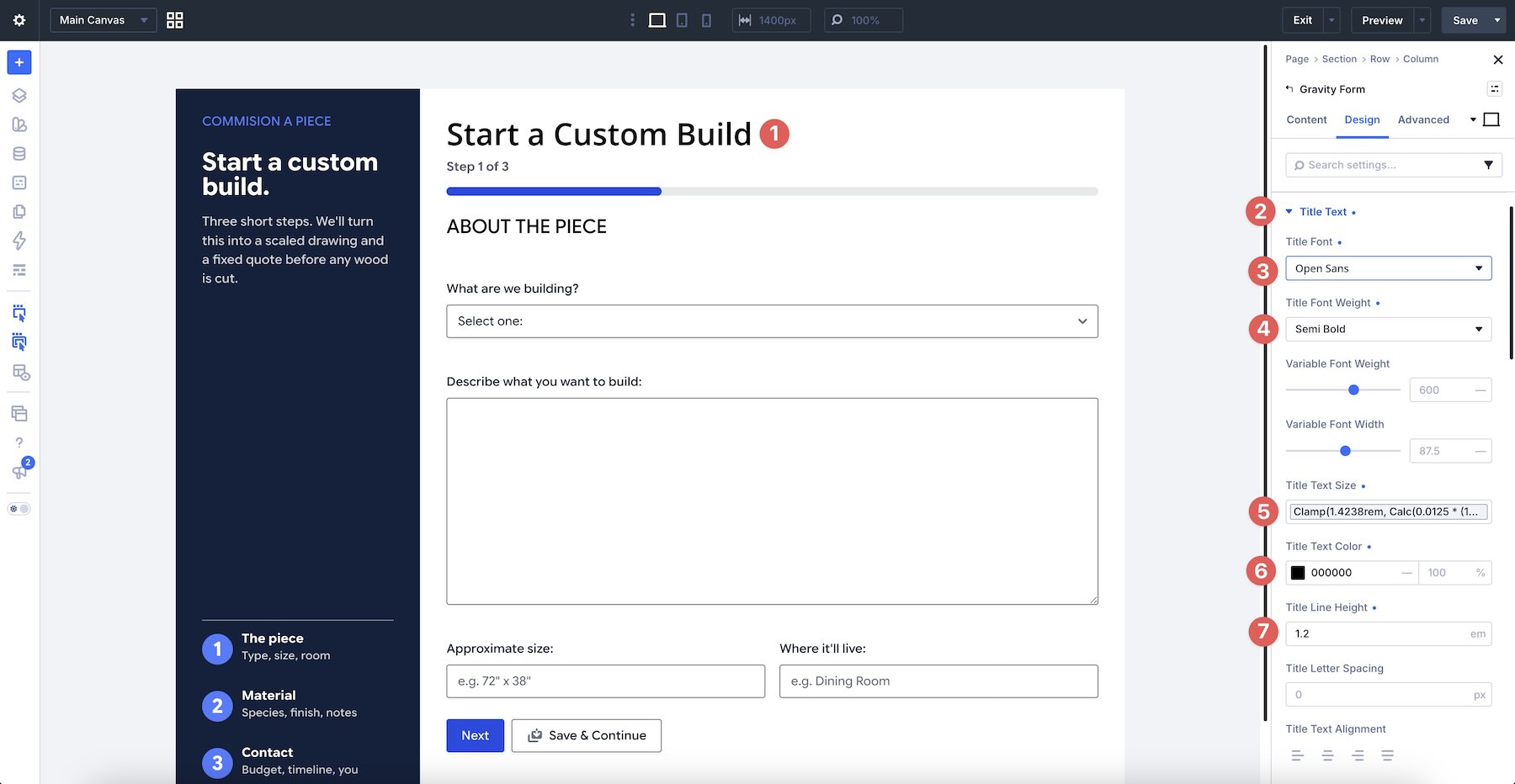Click the blue add module plus icon

(x=19, y=62)
